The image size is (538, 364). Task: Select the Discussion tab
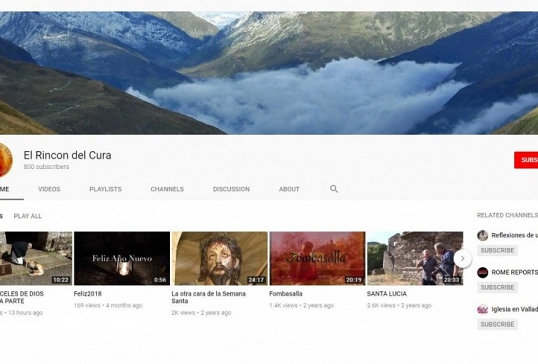pos(231,189)
